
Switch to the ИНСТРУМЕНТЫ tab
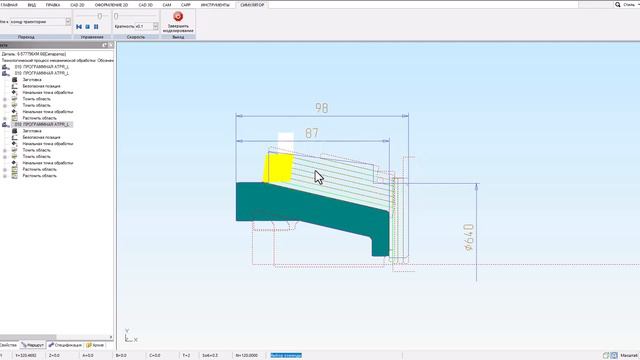[215, 5]
